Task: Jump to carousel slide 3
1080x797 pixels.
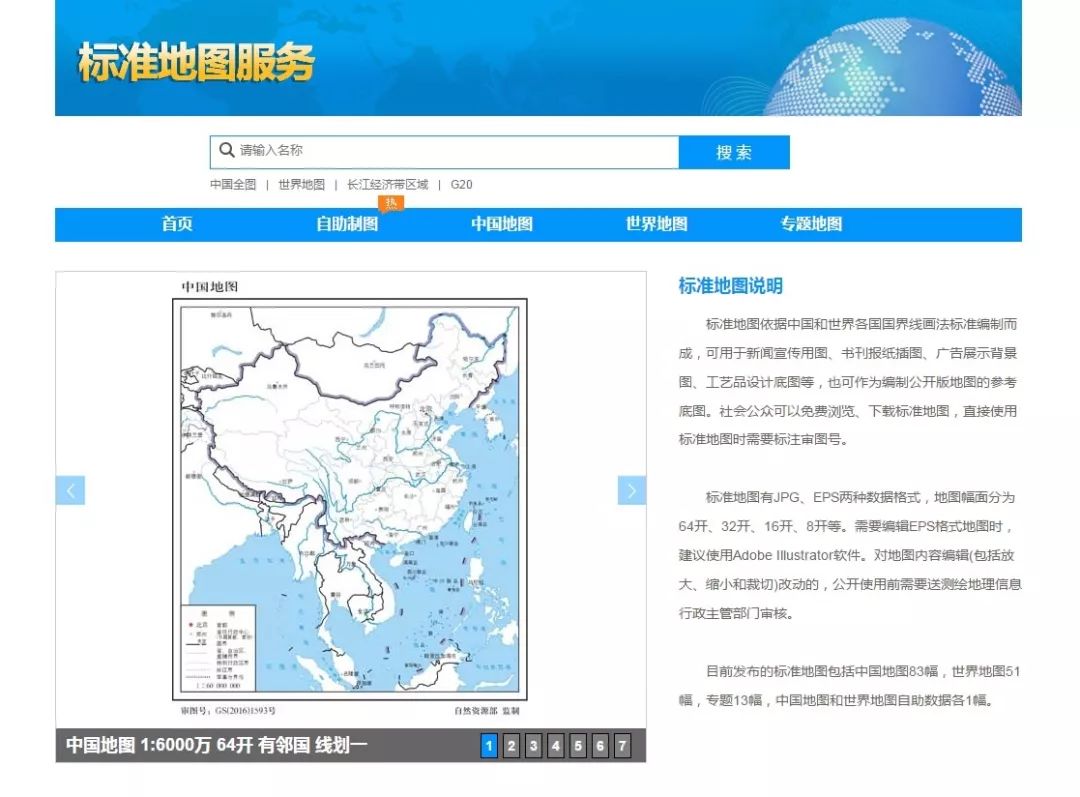Action: pyautogui.click(x=533, y=745)
